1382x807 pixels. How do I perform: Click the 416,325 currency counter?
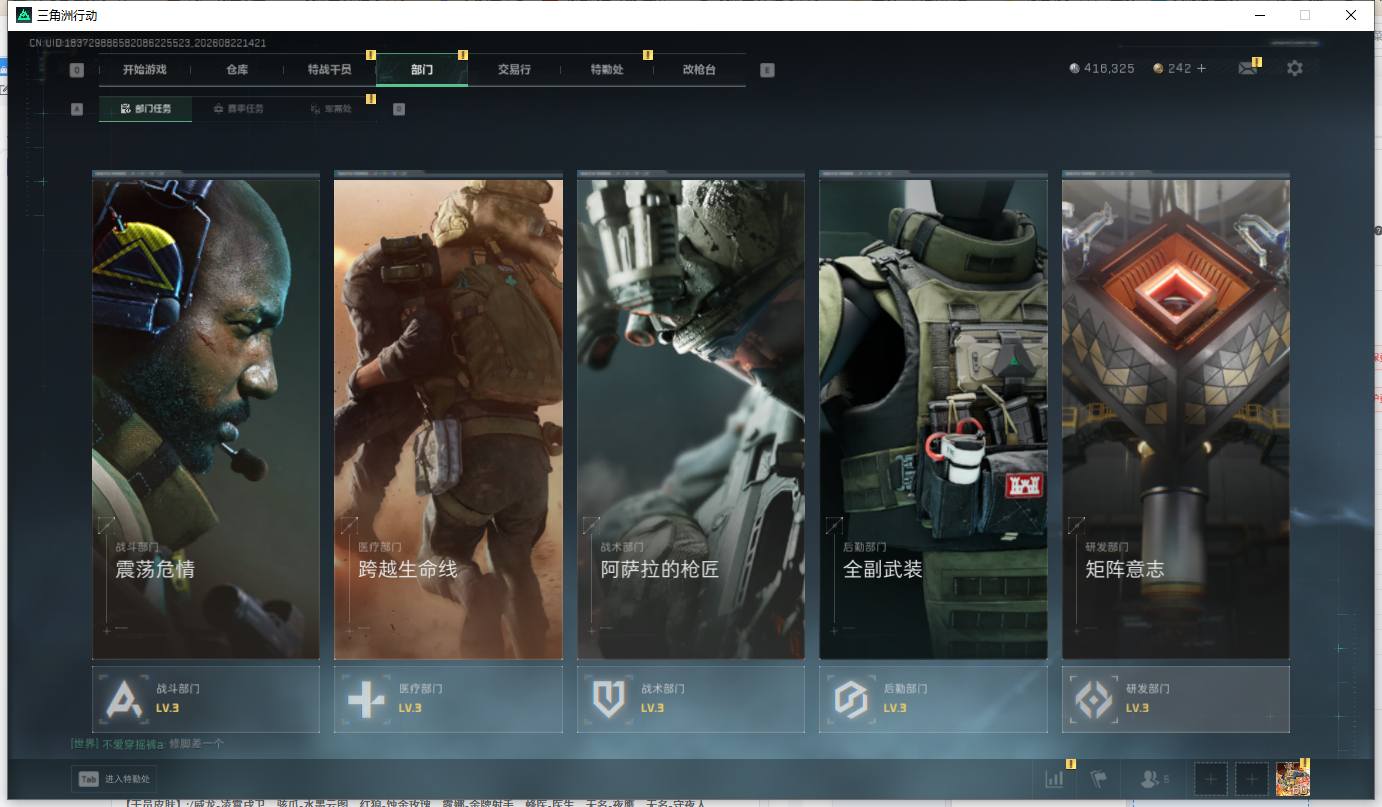point(1102,69)
